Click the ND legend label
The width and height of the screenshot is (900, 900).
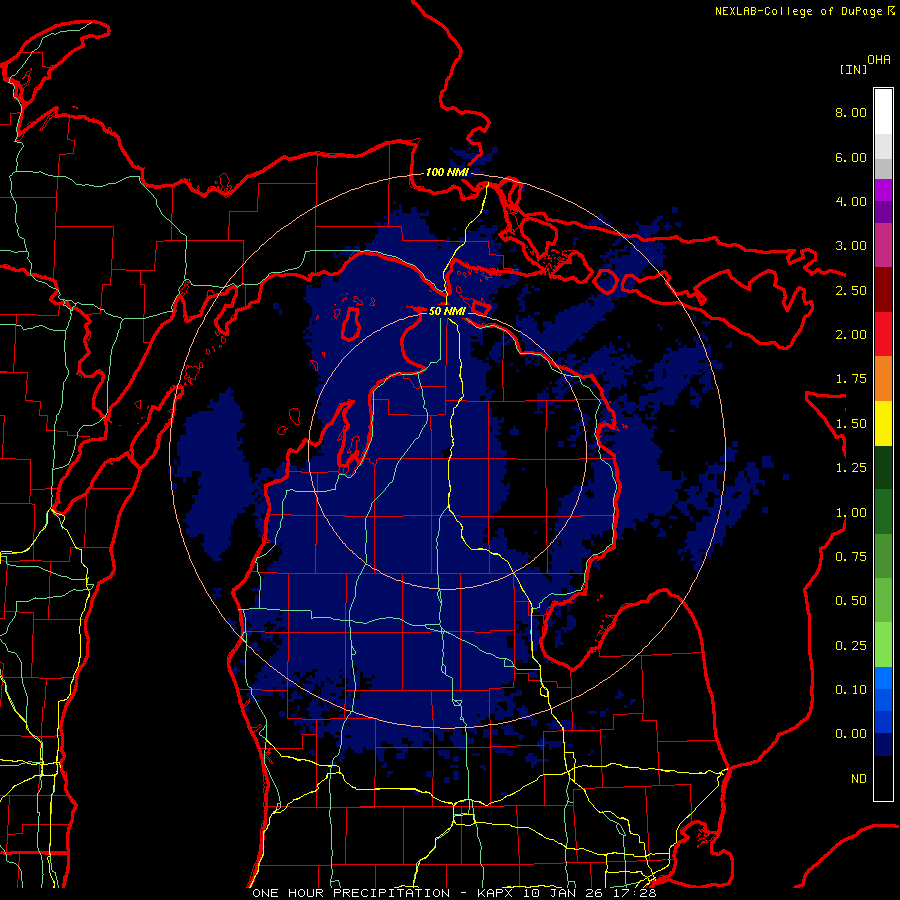[859, 779]
